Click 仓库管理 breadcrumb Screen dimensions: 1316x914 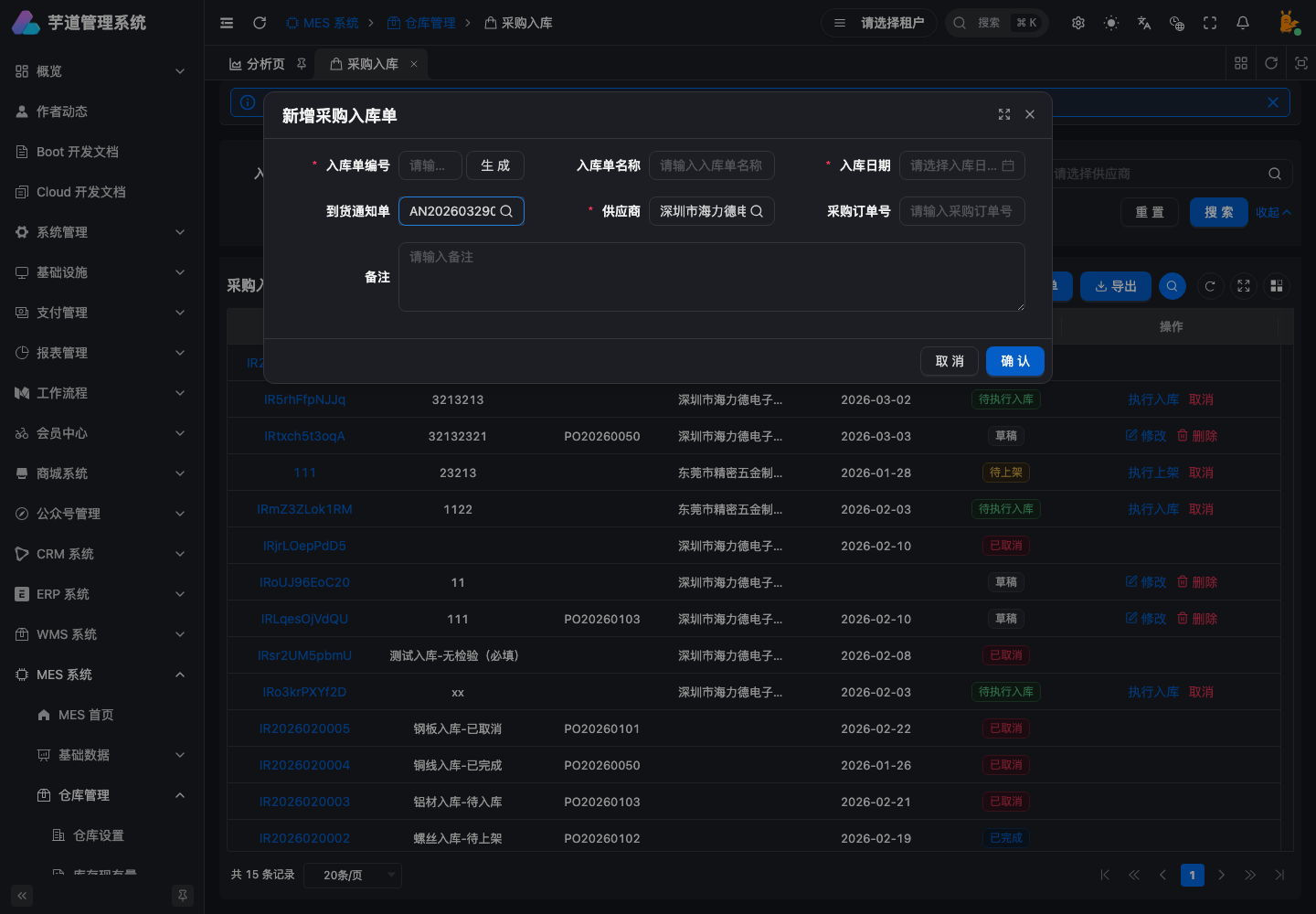point(421,23)
